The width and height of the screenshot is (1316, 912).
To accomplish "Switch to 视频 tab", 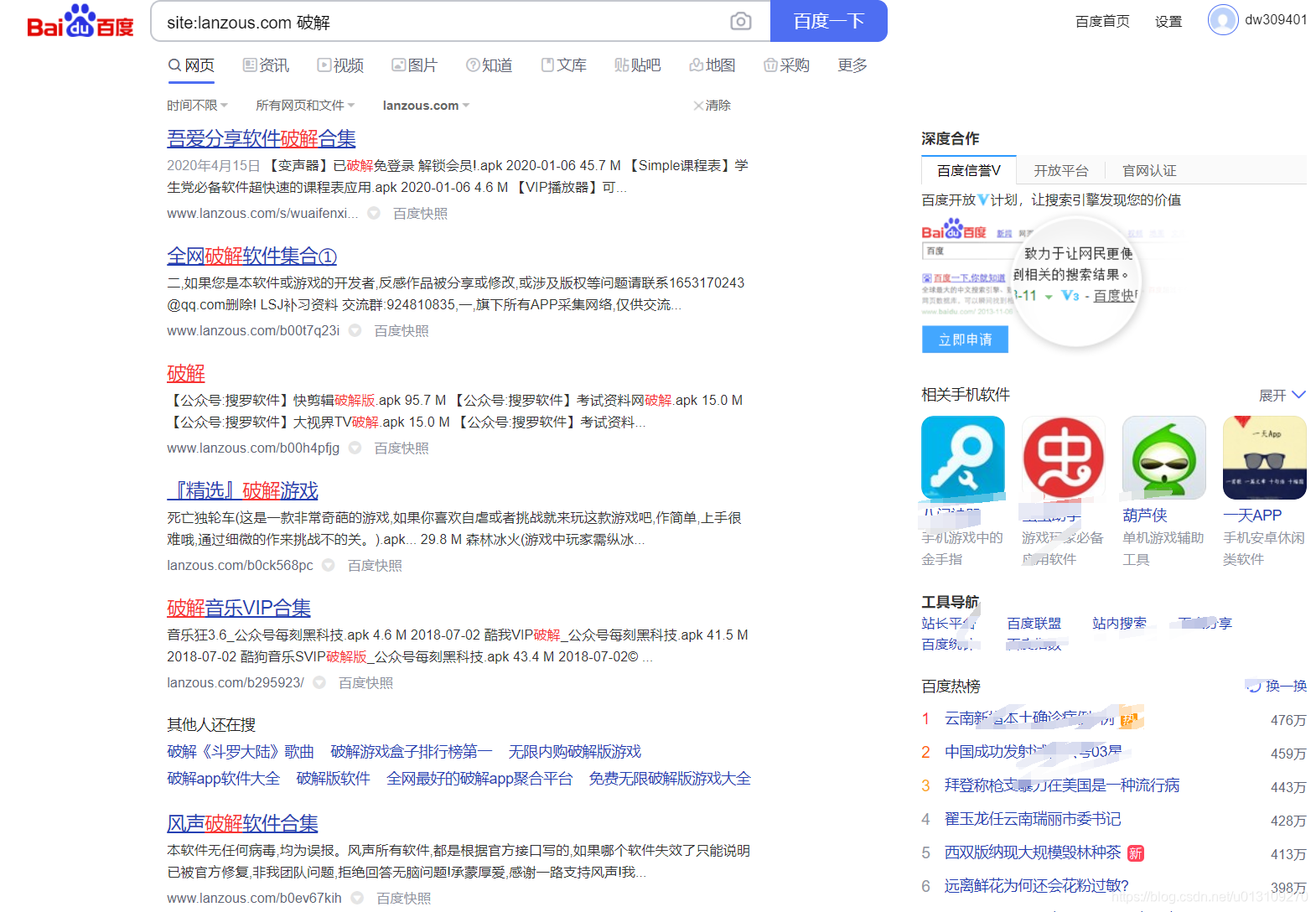I will tap(340, 65).
